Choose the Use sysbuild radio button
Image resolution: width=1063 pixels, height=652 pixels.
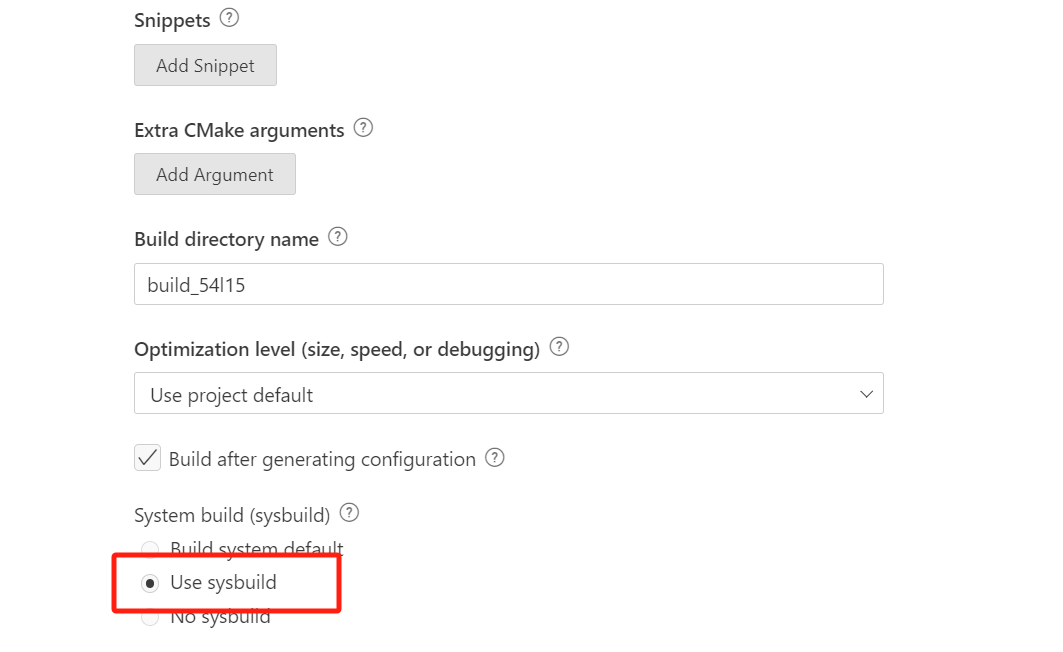(x=150, y=583)
